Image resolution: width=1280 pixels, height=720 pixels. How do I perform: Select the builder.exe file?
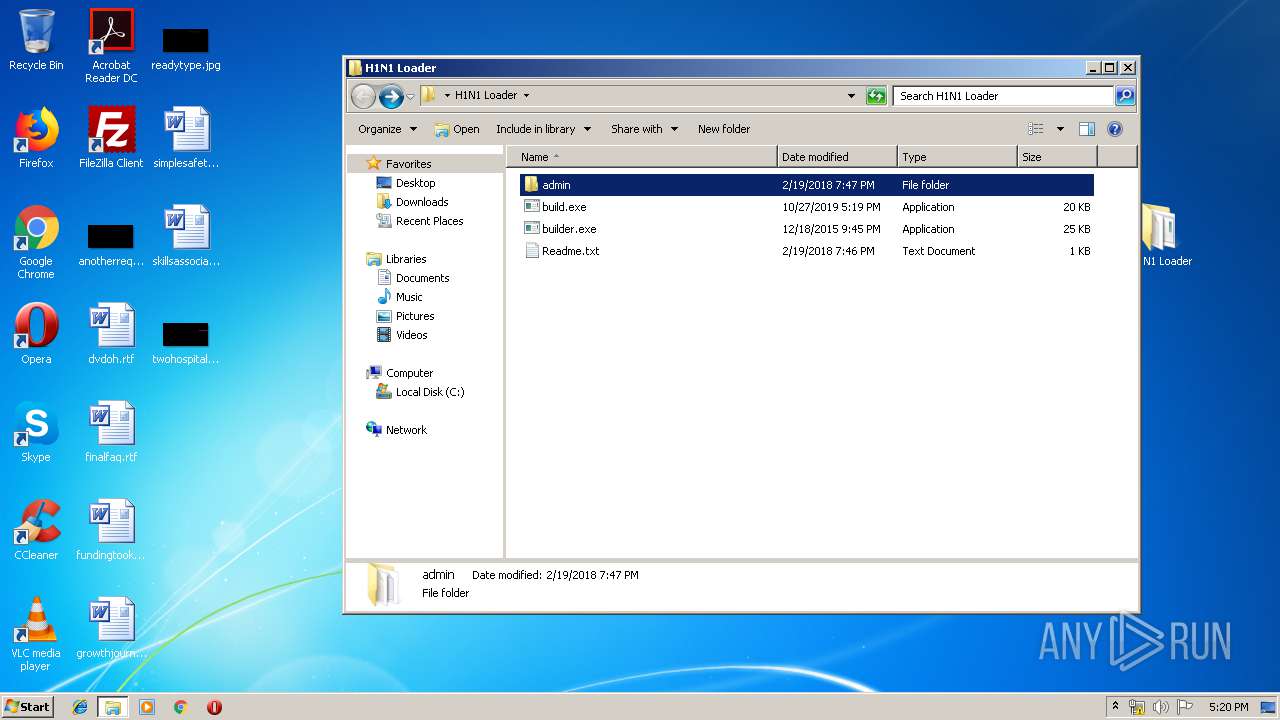pos(807,229)
